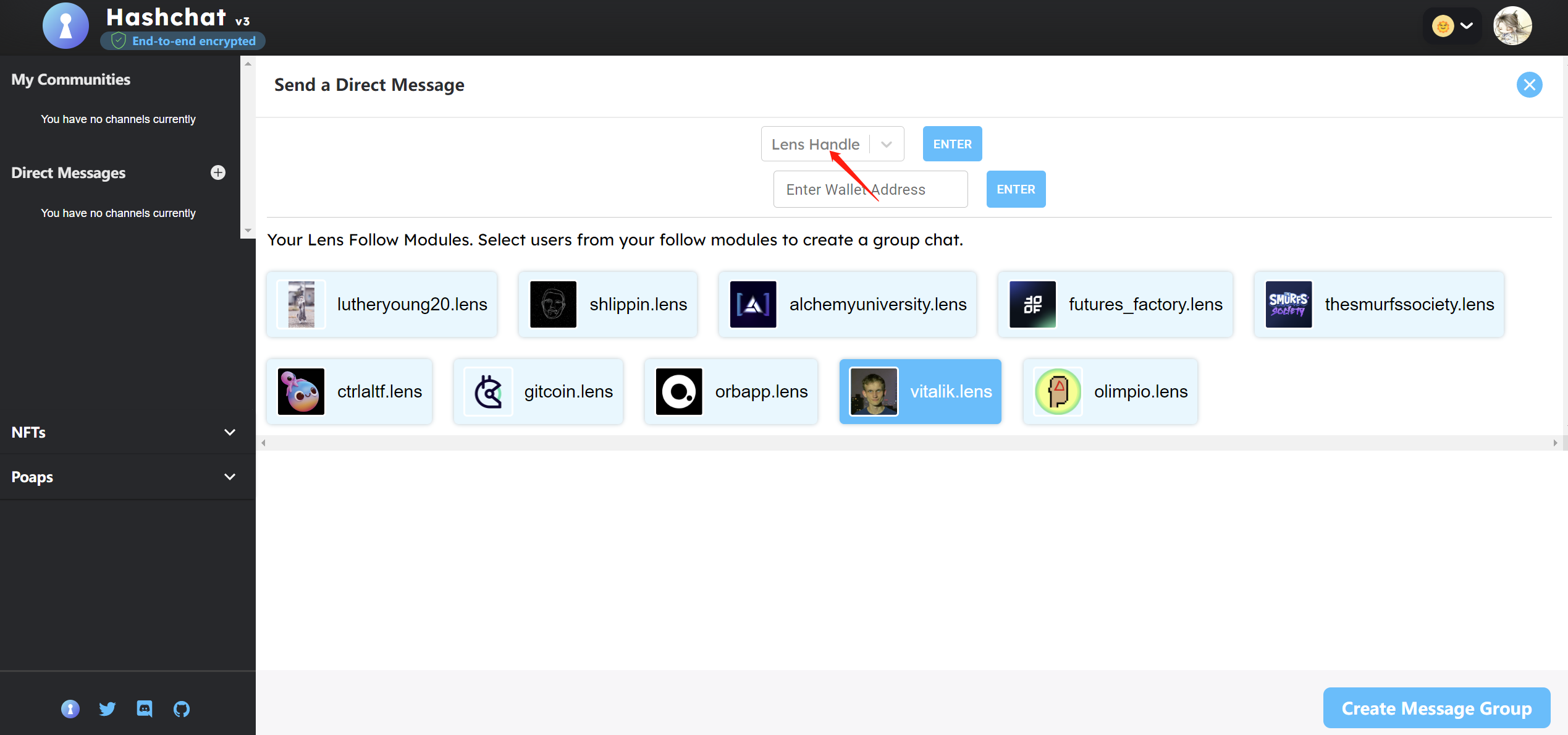Click ENTER next to wallet address field
This screenshot has width=1568, height=735.
pyautogui.click(x=1016, y=189)
